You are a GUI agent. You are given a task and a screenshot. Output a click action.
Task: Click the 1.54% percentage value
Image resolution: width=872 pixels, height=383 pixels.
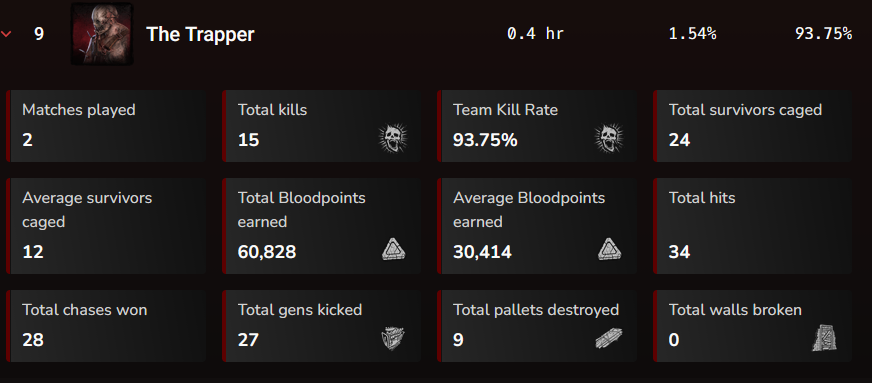tap(692, 34)
